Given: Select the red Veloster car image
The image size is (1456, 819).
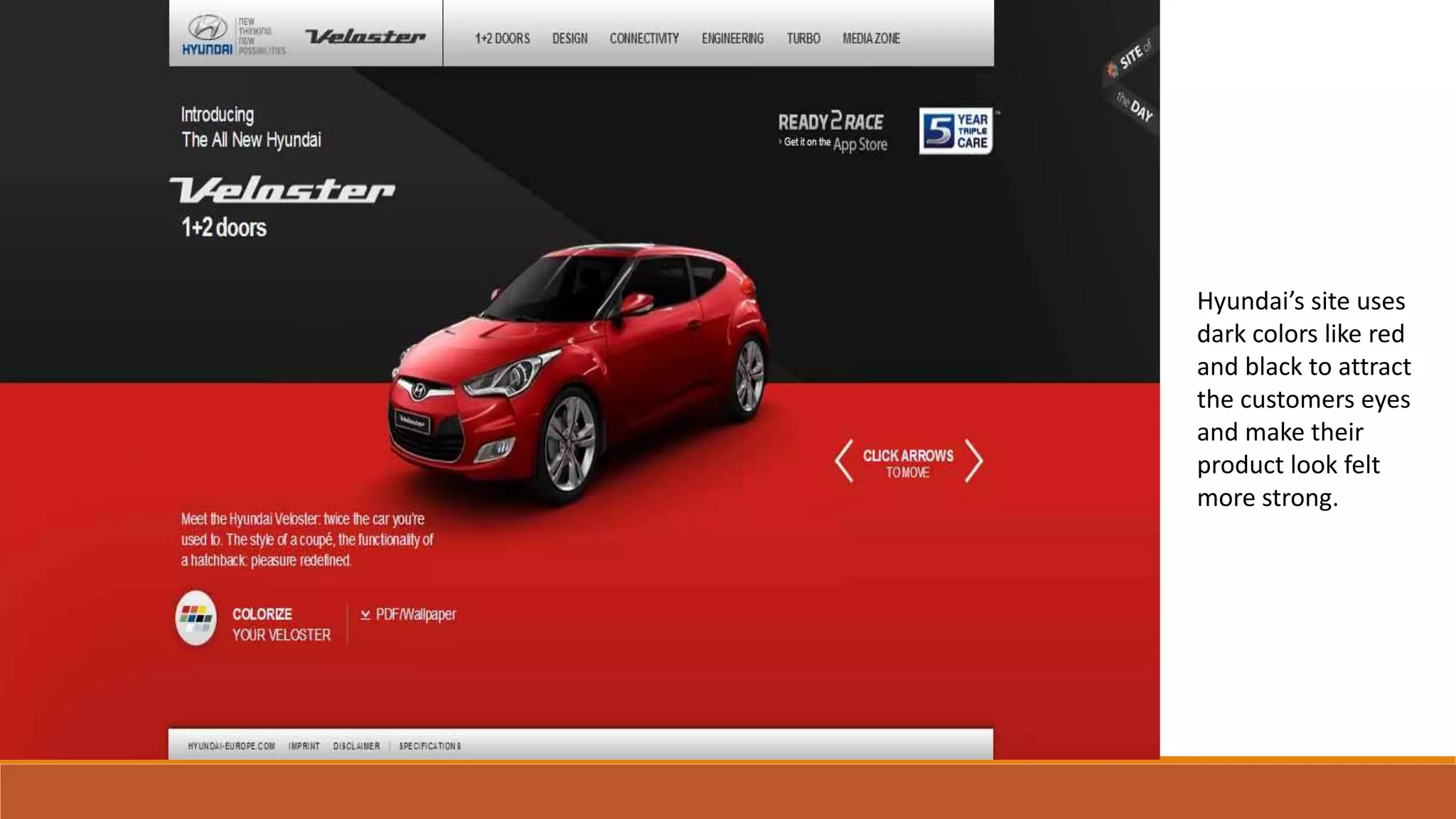Looking at the screenshot, I should point(579,373).
